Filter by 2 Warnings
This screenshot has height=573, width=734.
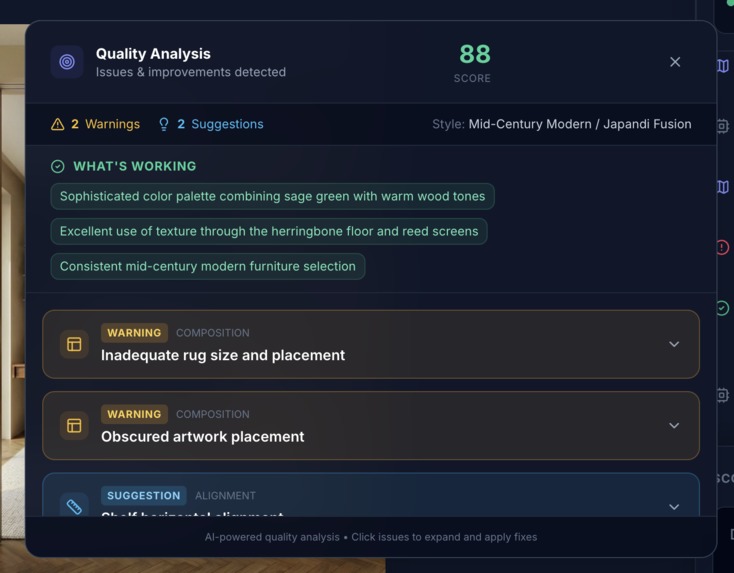pos(95,124)
